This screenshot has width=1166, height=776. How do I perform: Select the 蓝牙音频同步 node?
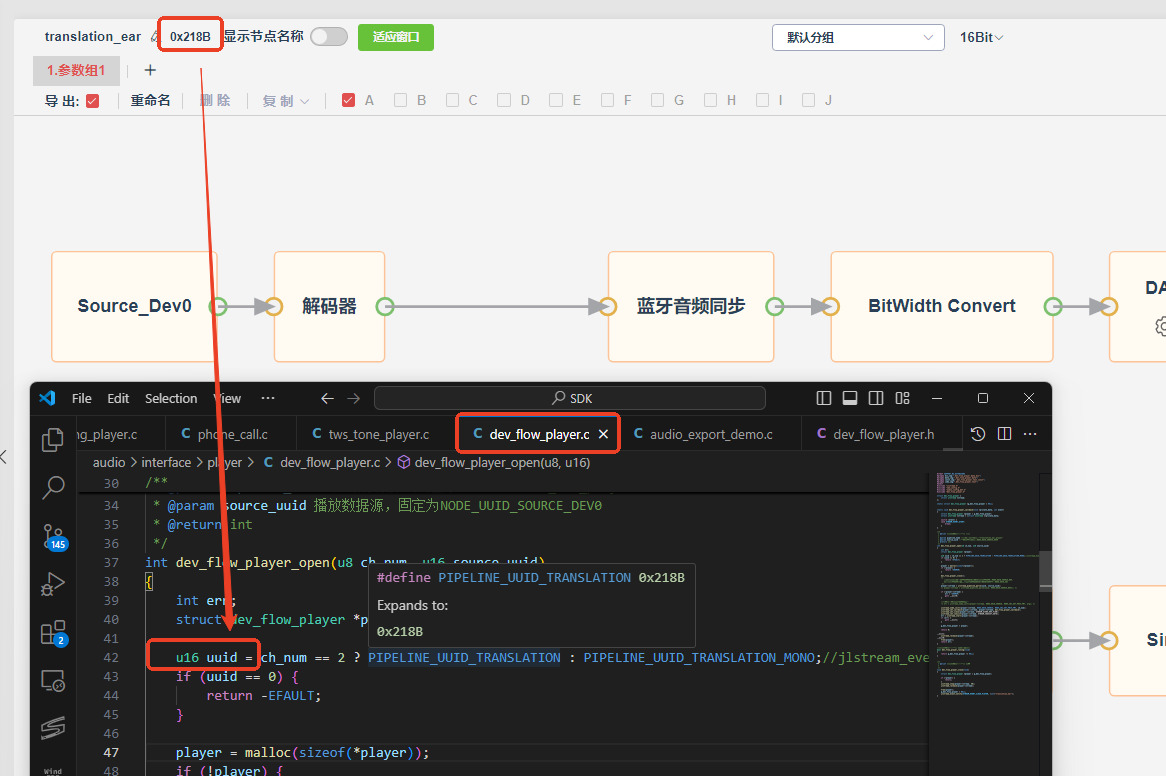[691, 306]
